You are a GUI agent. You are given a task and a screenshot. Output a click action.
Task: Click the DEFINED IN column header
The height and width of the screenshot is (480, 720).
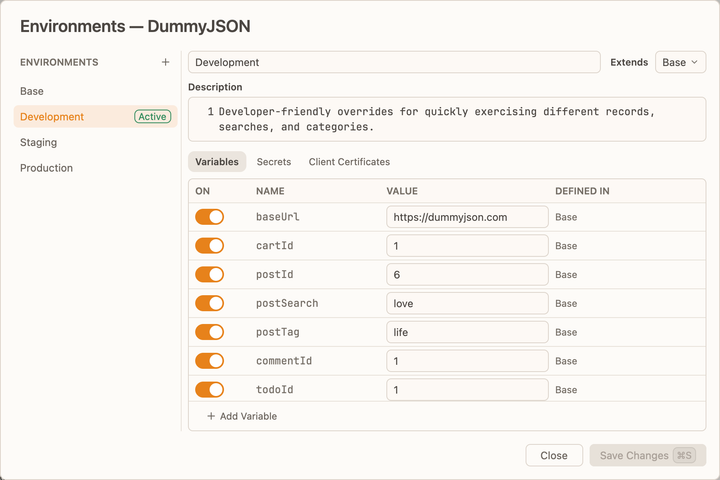[x=582, y=191]
